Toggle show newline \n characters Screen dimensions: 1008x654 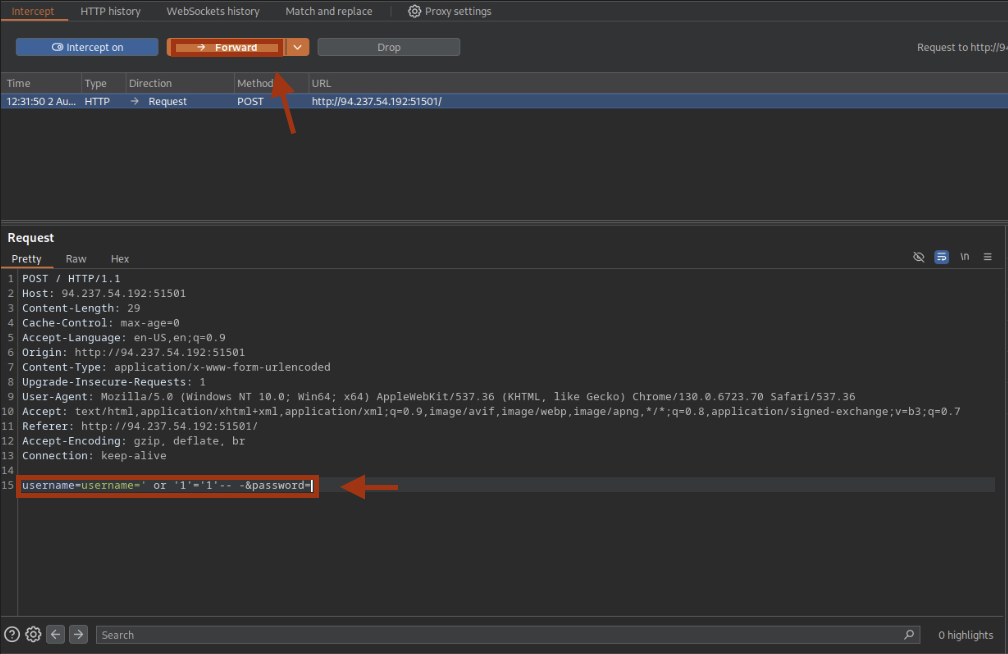964,257
